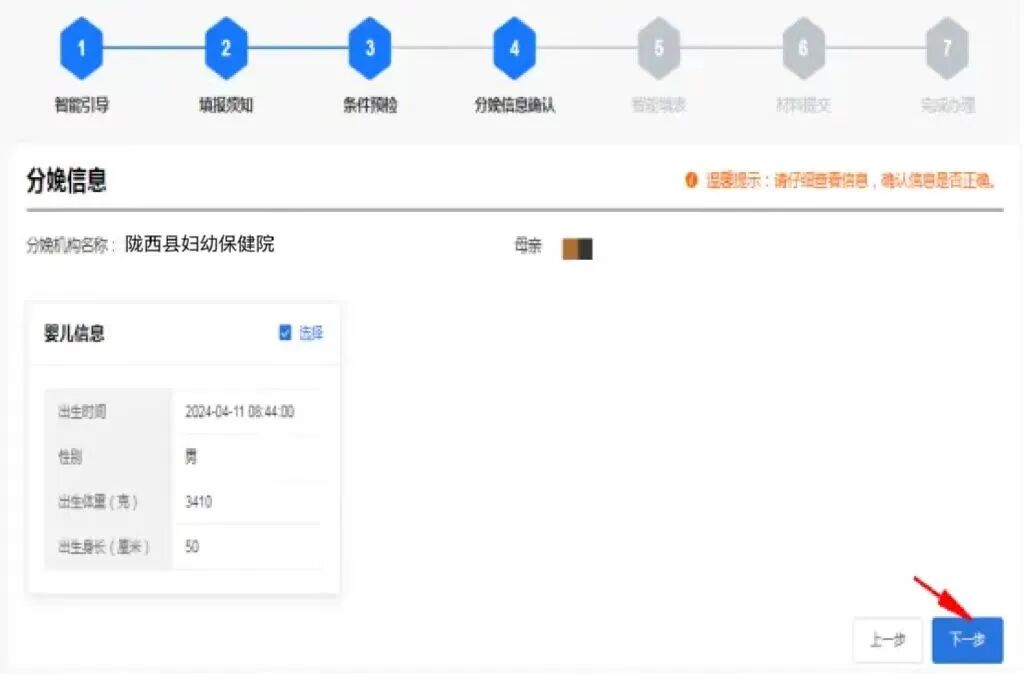Enable selection for the infant information card

288,333
